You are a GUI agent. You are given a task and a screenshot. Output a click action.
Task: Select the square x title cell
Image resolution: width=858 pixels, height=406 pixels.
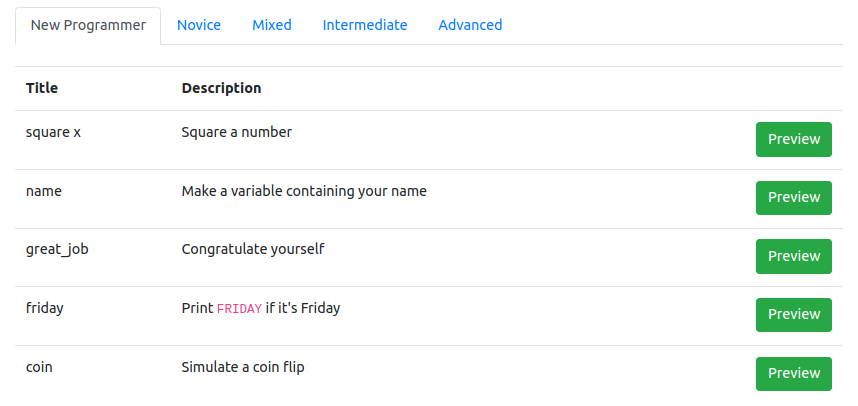53,132
